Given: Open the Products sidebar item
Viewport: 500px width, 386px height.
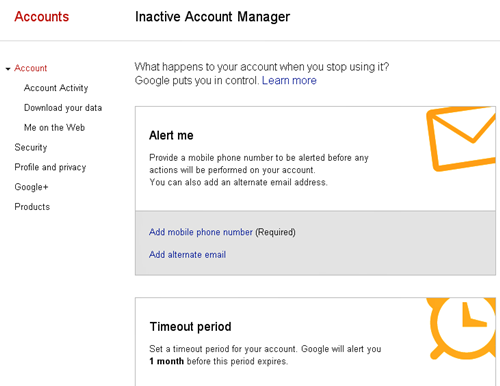Looking at the screenshot, I should pos(32,207).
